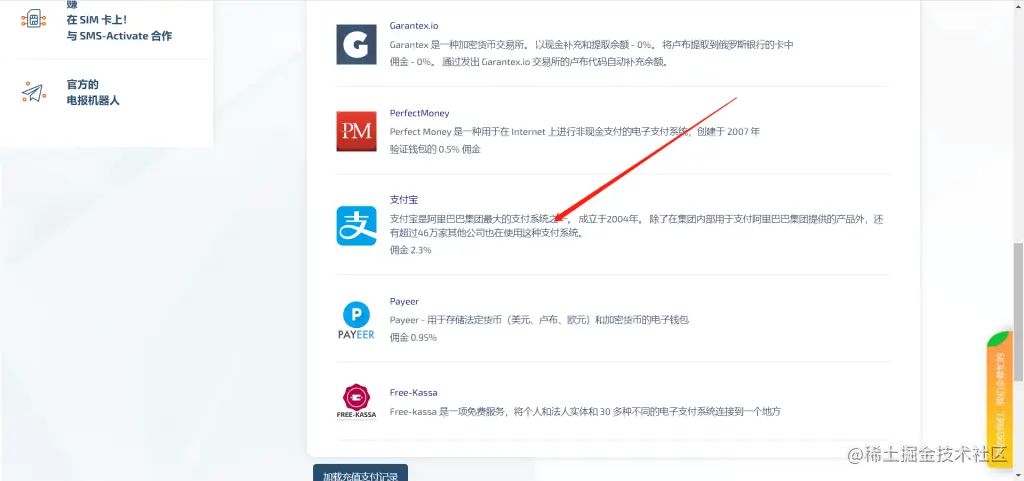Click the 佣金 2.3% text under Alipay

[410, 250]
